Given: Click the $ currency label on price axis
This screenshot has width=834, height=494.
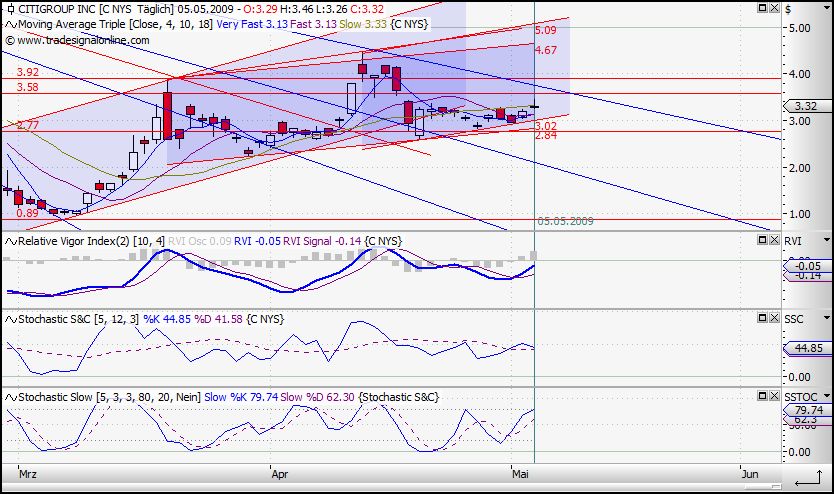Looking at the screenshot, I should pyautogui.click(x=788, y=9).
